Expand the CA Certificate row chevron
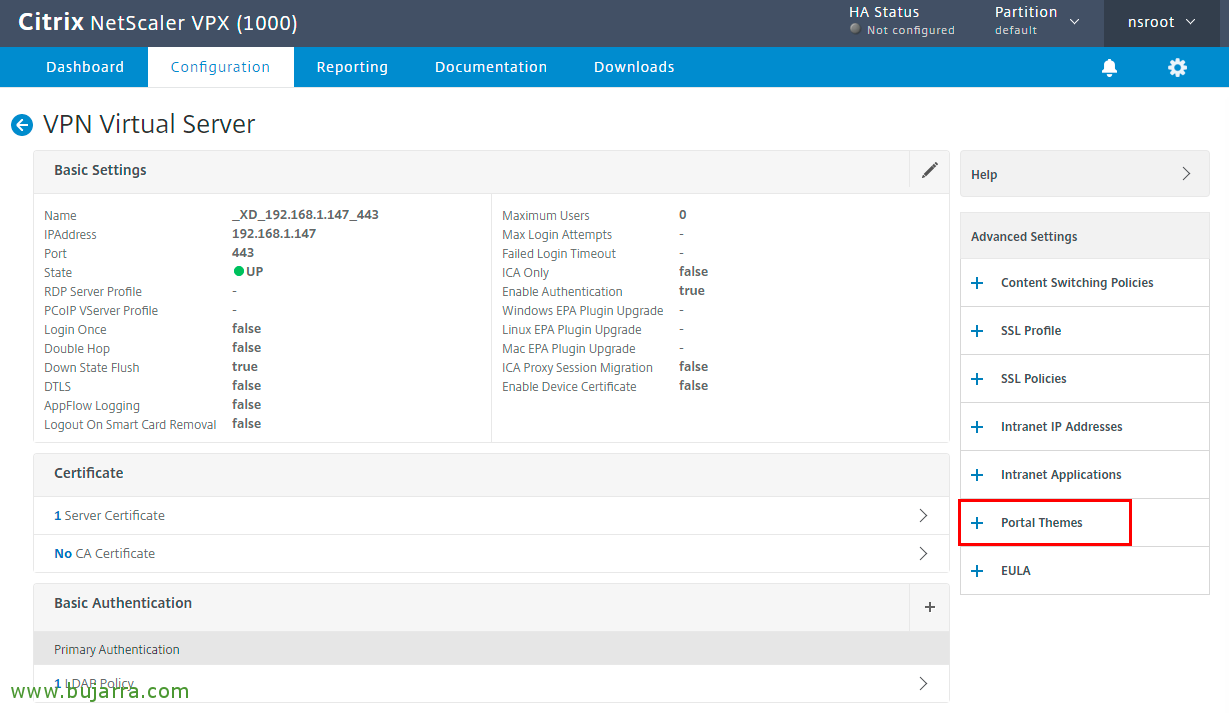Screen dimensions: 1229x713 [923, 553]
